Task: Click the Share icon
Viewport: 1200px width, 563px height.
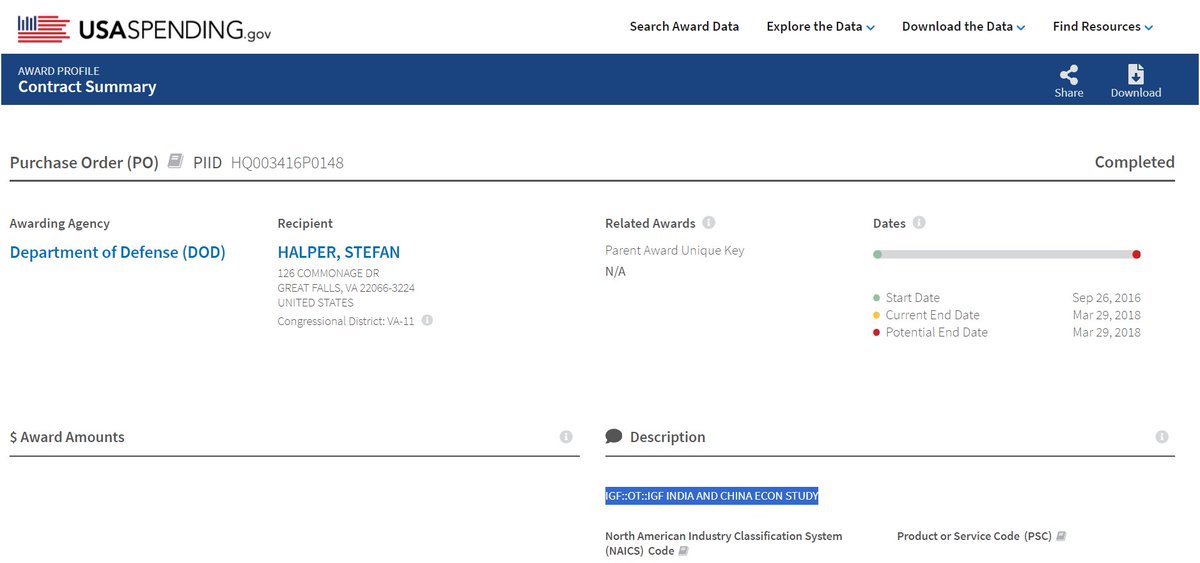Action: 1068,75
